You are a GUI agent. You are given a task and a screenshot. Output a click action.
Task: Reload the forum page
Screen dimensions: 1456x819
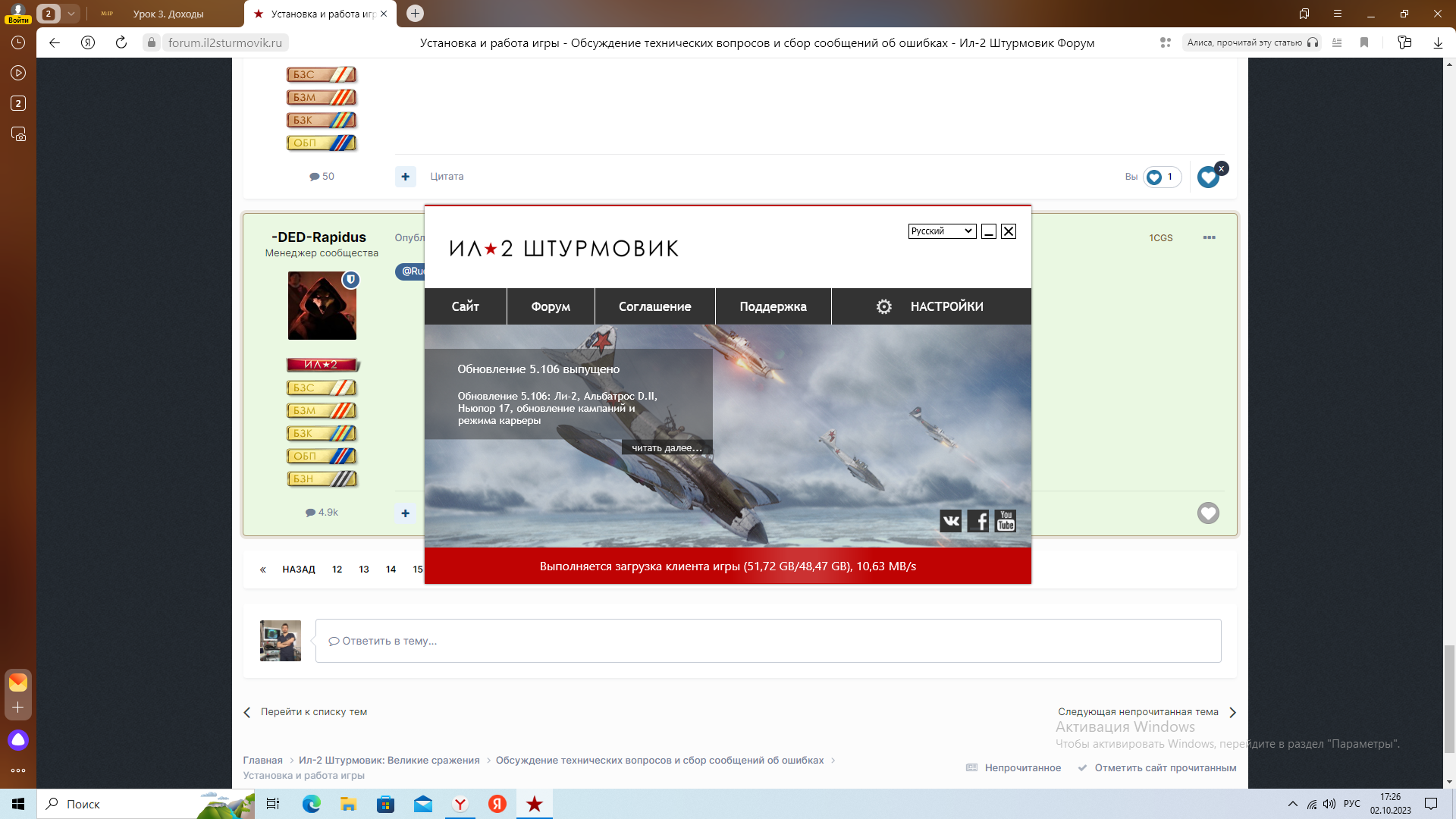[121, 42]
